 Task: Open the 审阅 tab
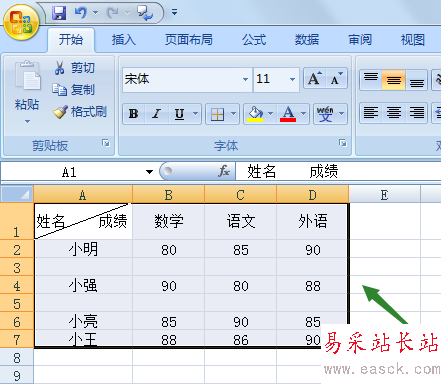360,40
